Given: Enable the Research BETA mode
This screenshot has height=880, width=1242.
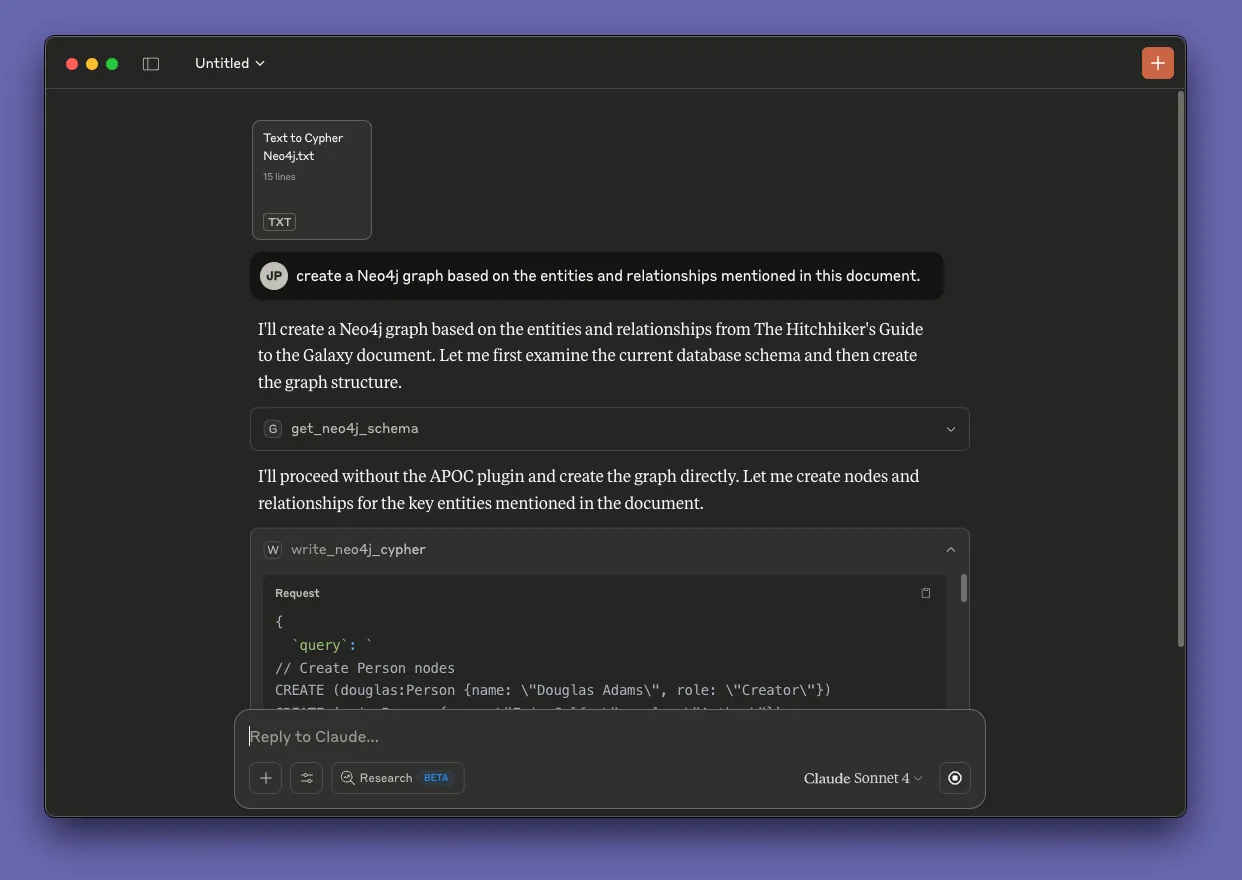Looking at the screenshot, I should click(398, 778).
